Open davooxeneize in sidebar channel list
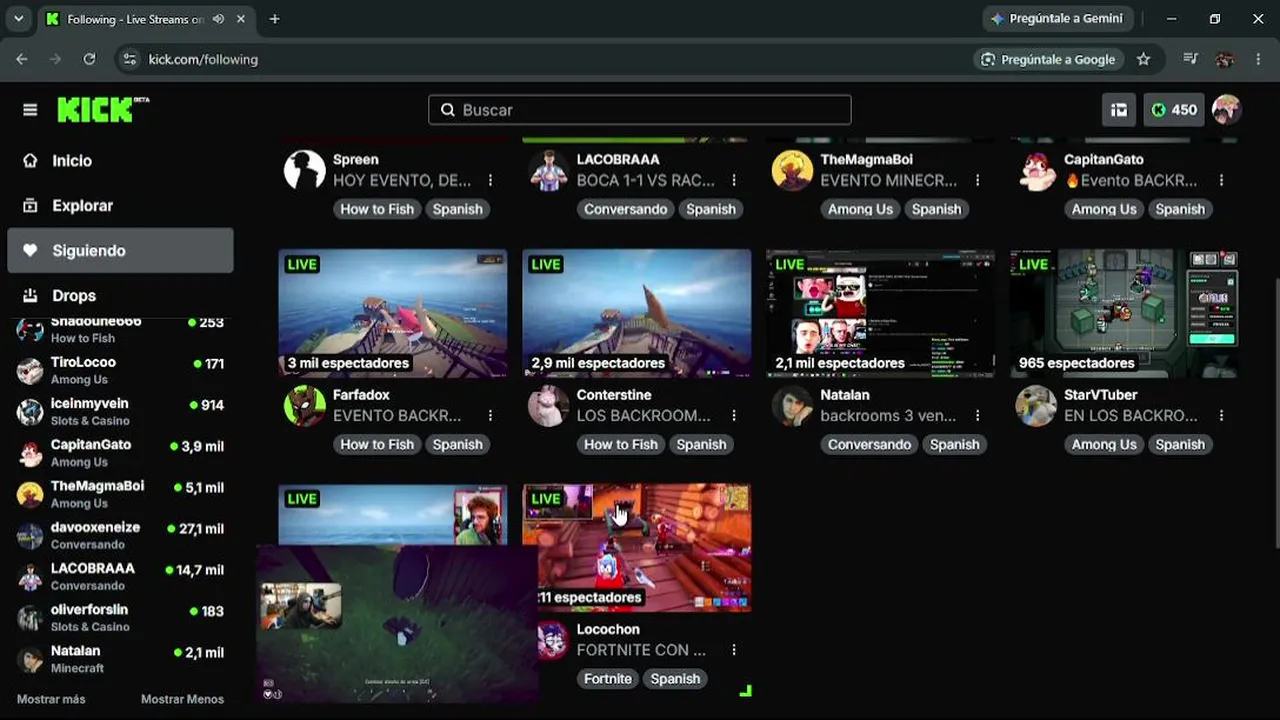This screenshot has width=1280, height=720. (120, 535)
